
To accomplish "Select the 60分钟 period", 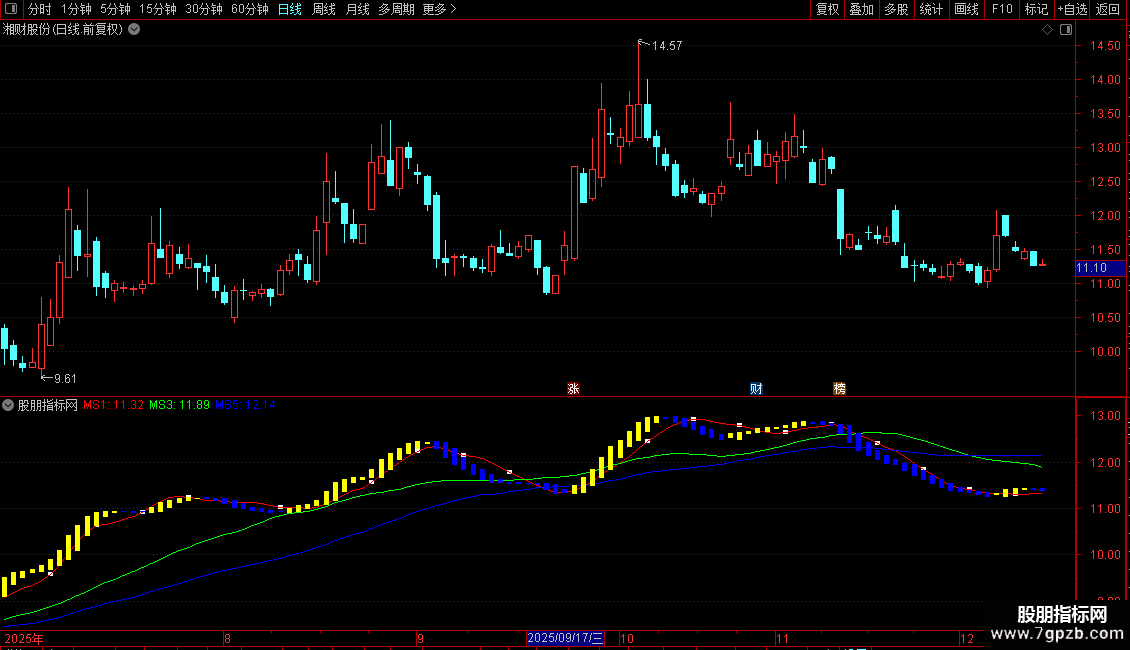I will pyautogui.click(x=250, y=9).
